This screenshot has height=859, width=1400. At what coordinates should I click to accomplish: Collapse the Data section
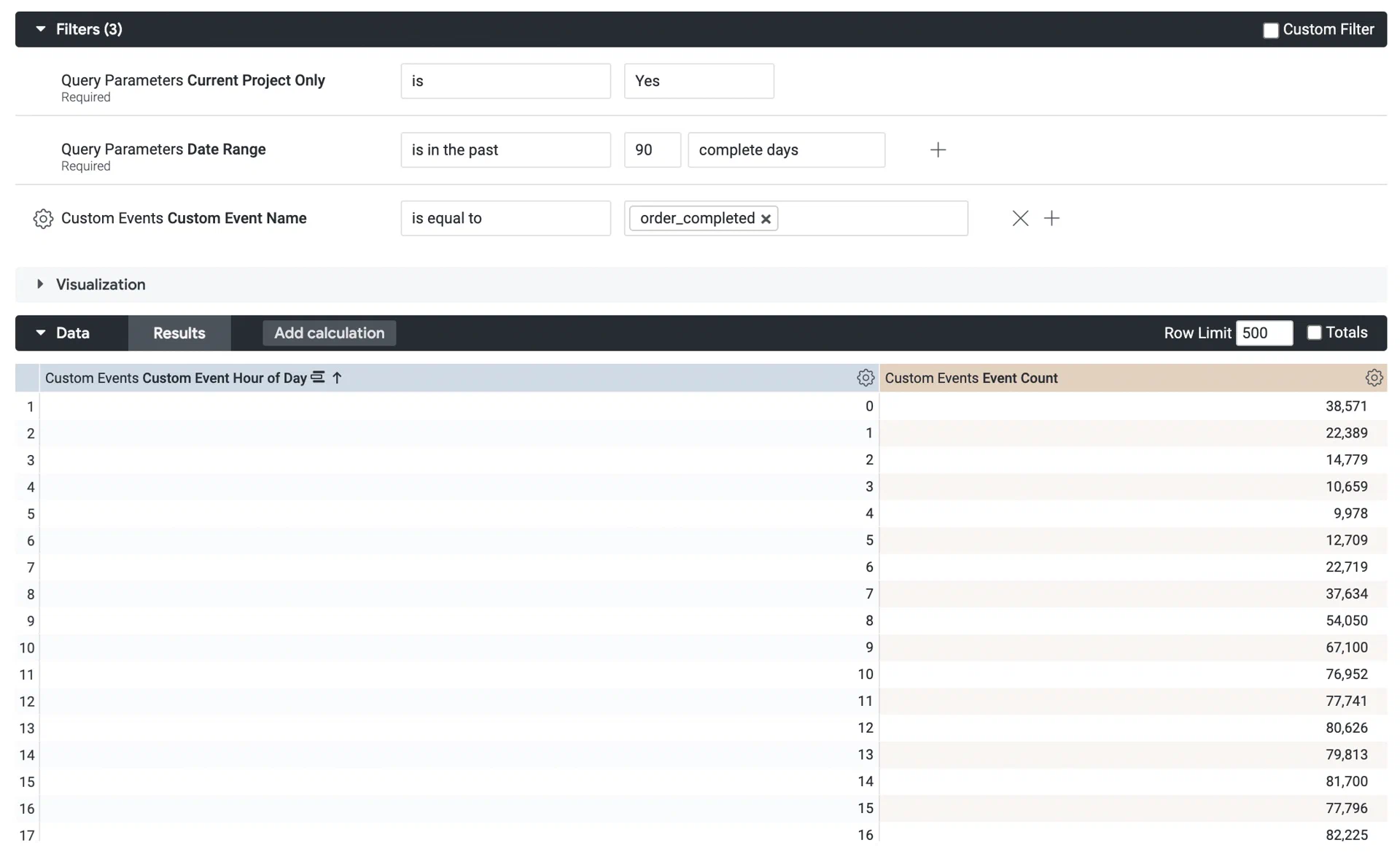[x=41, y=333]
